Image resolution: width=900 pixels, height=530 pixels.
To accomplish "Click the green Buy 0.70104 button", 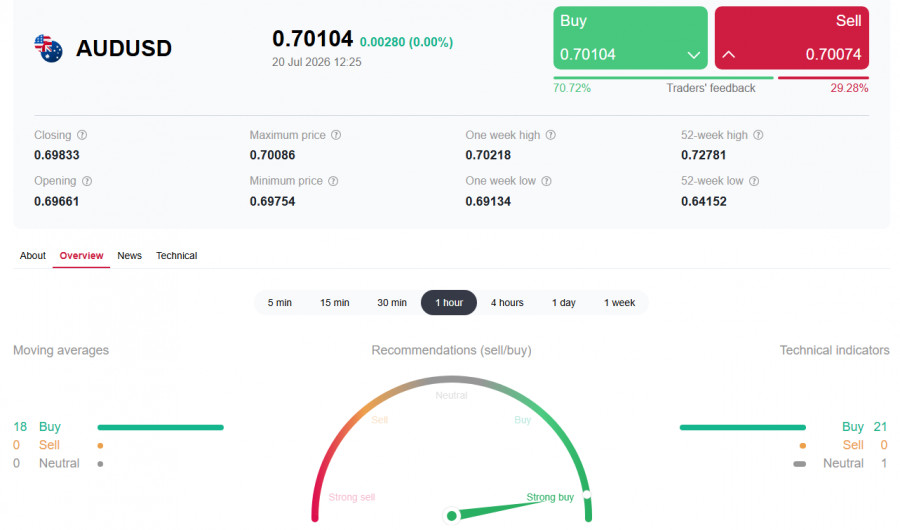I will point(630,38).
